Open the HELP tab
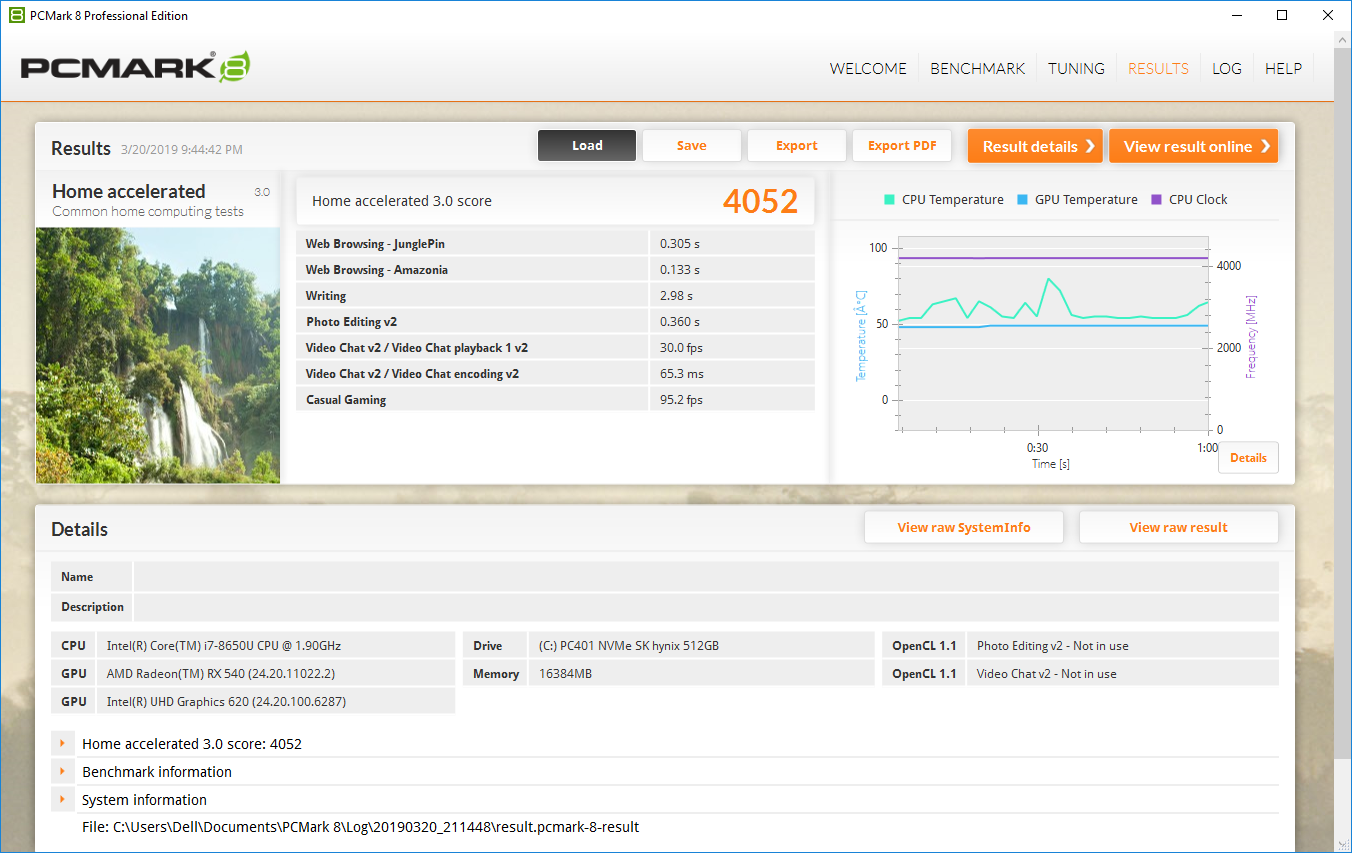 coord(1283,69)
